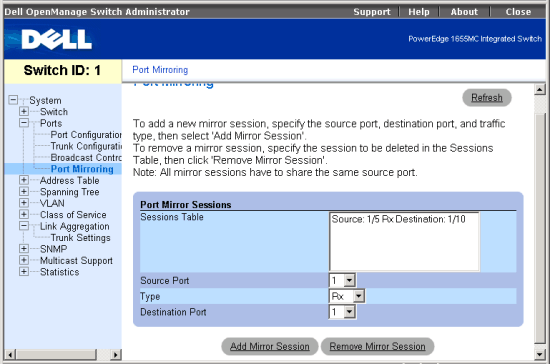Open Broadcast Control tree item
The height and width of the screenshot is (364, 550).
(86, 157)
